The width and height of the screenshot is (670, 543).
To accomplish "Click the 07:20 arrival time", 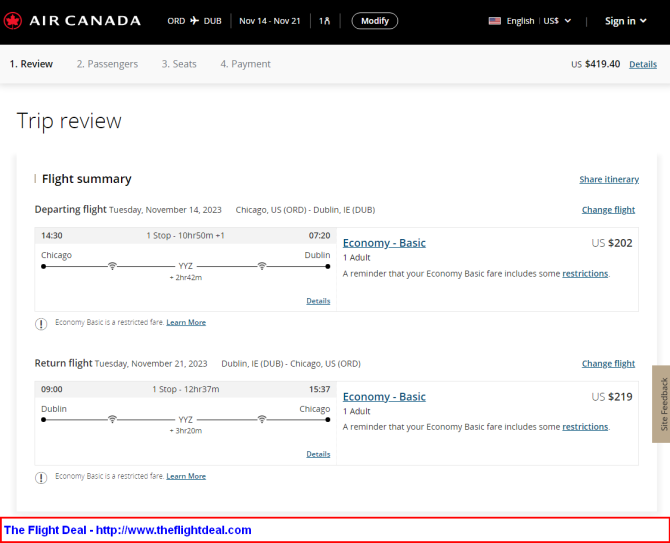I will point(319,235).
